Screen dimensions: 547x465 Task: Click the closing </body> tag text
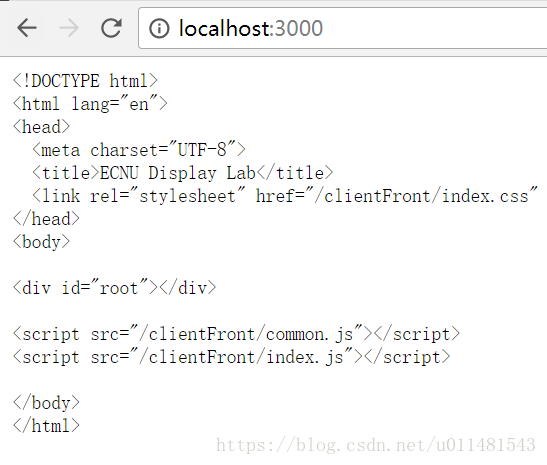[x=46, y=403]
